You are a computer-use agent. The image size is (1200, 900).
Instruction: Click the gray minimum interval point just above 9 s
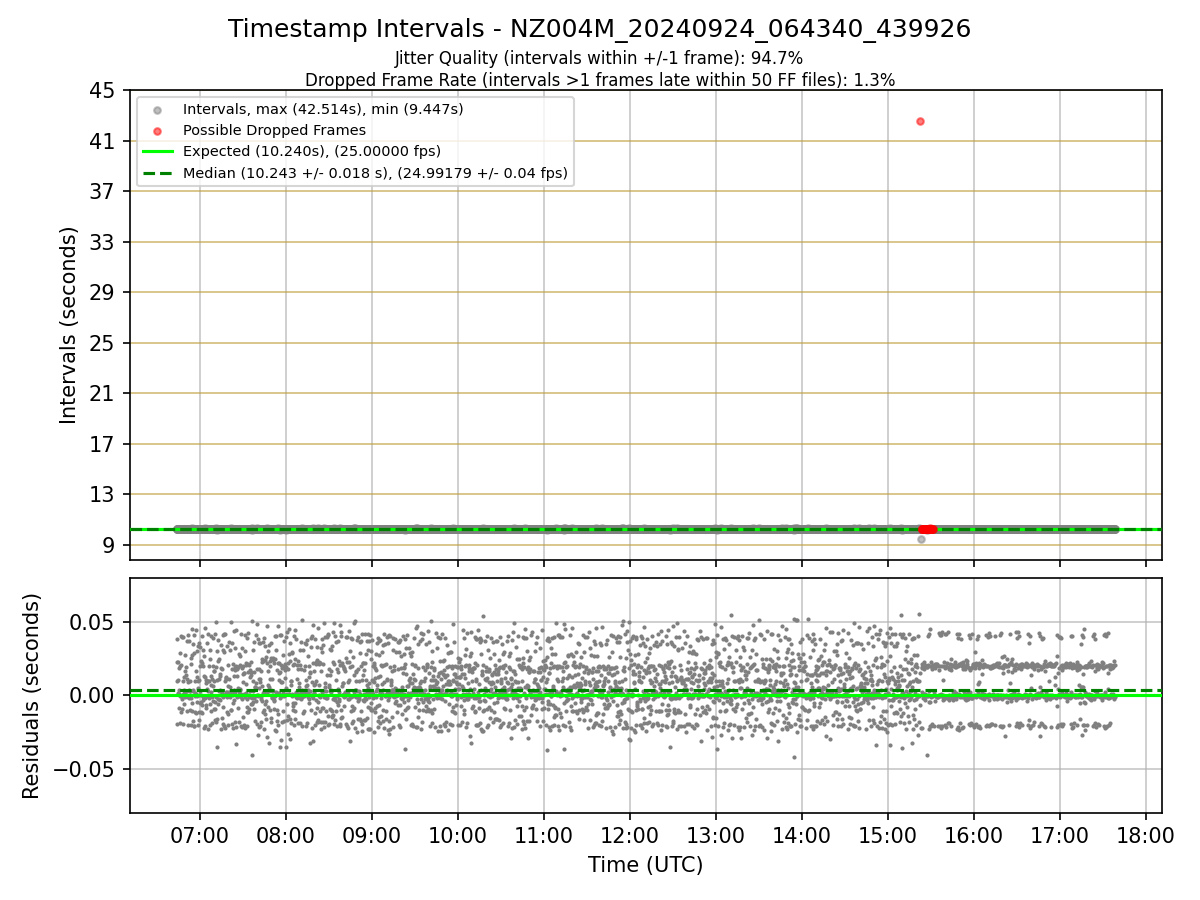[921, 539]
